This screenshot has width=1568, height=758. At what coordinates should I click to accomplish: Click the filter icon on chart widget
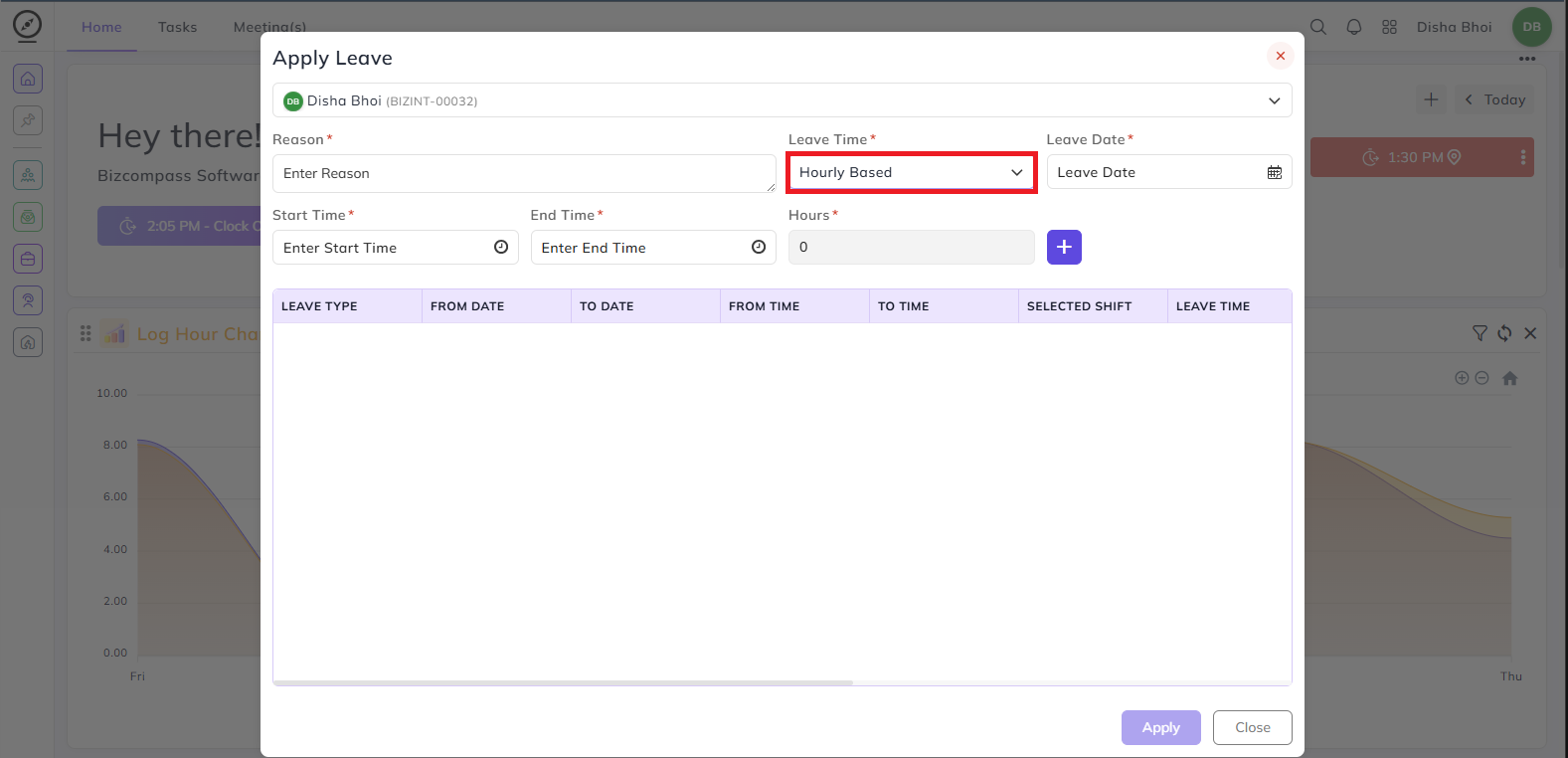(1480, 333)
